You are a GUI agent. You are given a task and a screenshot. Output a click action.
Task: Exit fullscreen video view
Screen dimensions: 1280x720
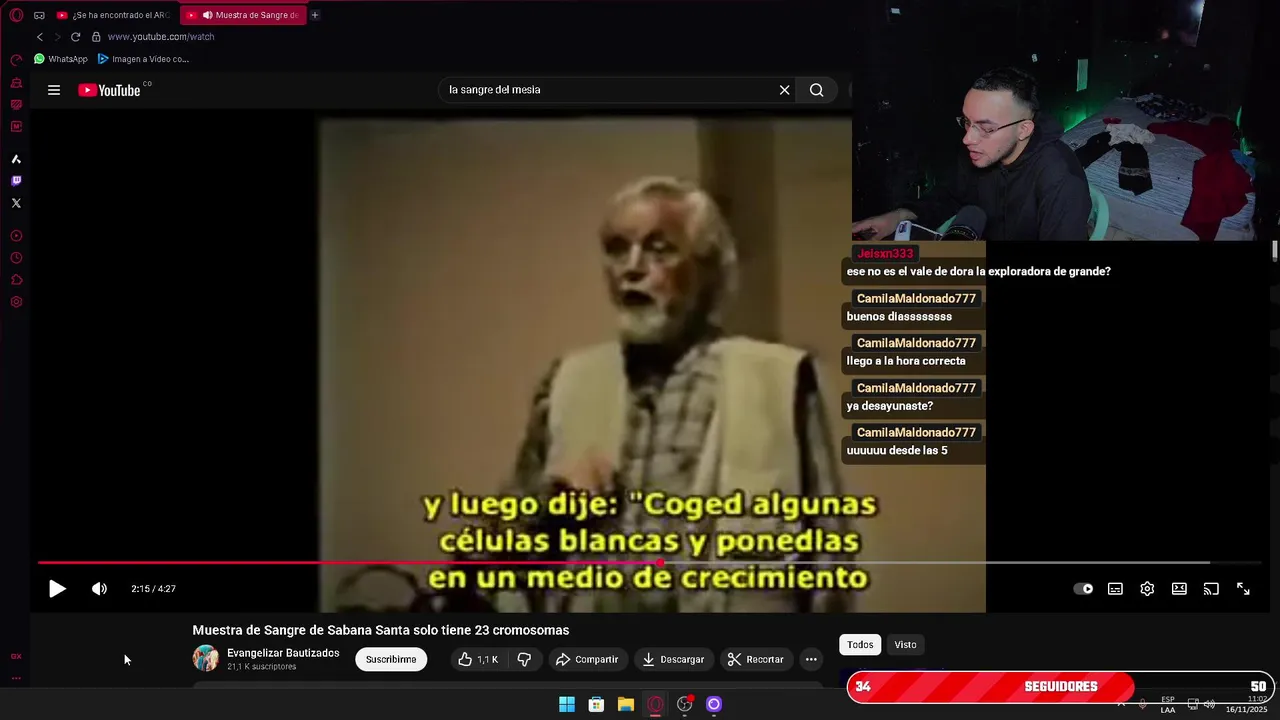(1243, 589)
